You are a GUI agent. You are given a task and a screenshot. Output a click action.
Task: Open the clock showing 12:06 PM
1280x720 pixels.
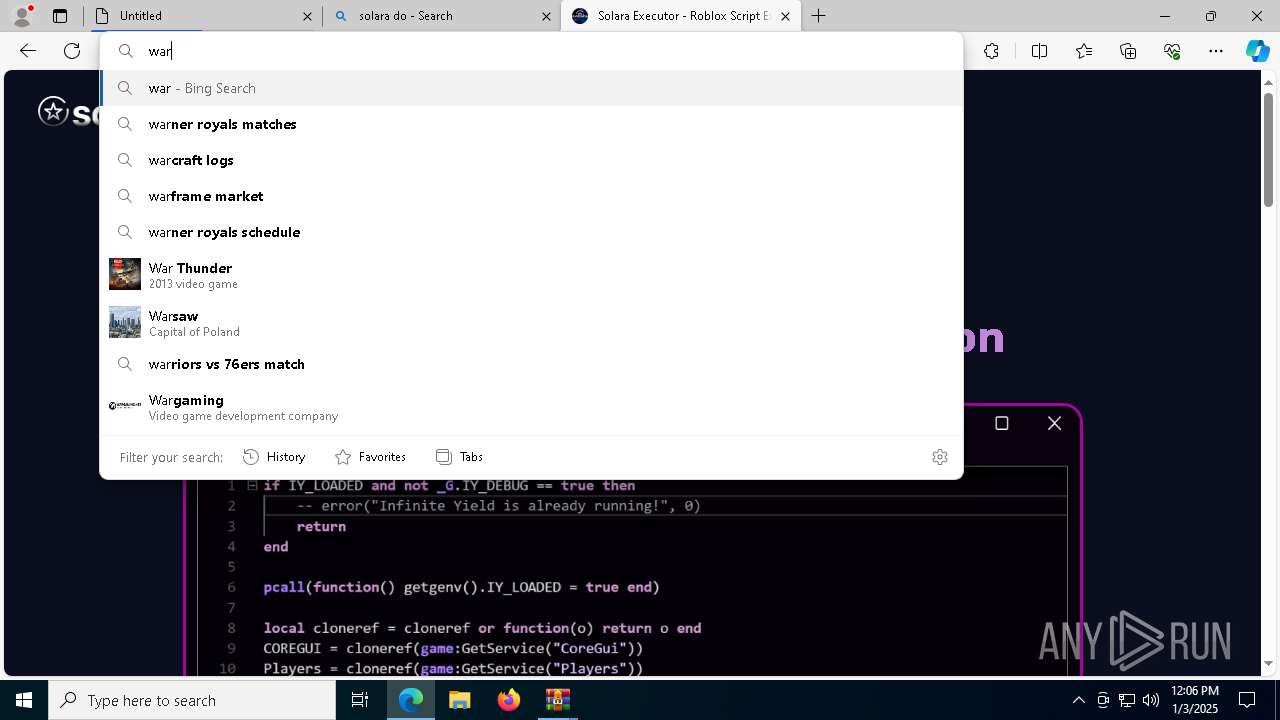[1194, 700]
